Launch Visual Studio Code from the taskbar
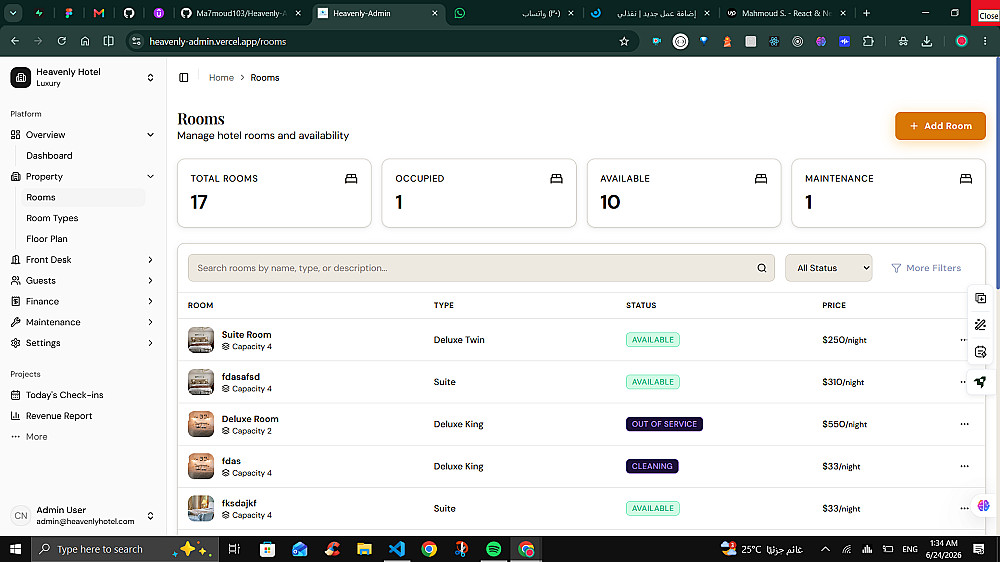Image resolution: width=1000 pixels, height=562 pixels. 397,549
